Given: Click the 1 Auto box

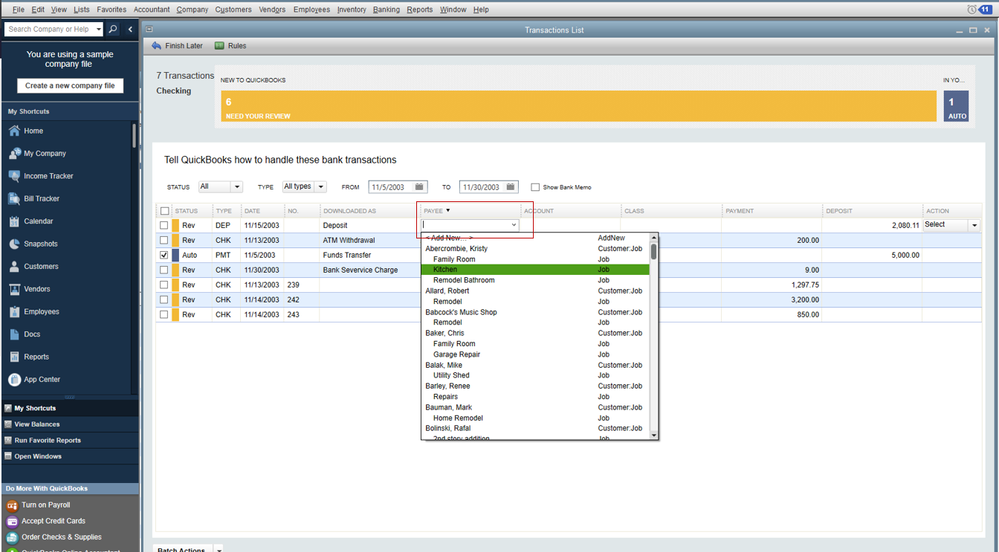Looking at the screenshot, I should 956,106.
